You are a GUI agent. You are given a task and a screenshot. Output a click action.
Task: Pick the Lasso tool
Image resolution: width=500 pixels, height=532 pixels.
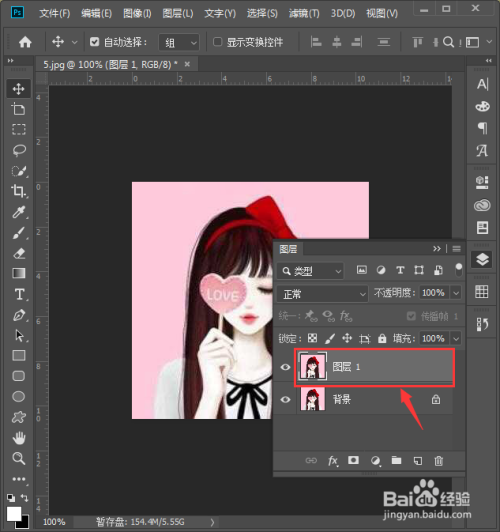[18, 150]
